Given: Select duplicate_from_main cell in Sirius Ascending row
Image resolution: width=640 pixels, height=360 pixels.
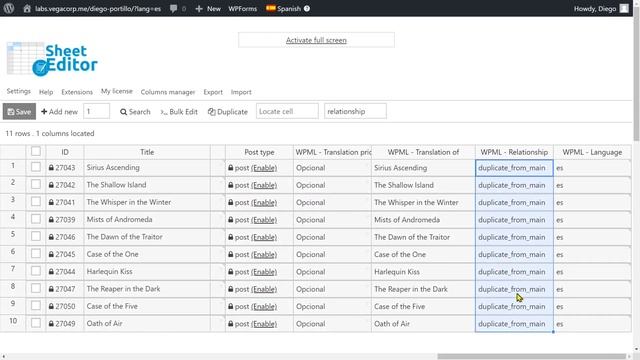Looking at the screenshot, I should [514, 168].
